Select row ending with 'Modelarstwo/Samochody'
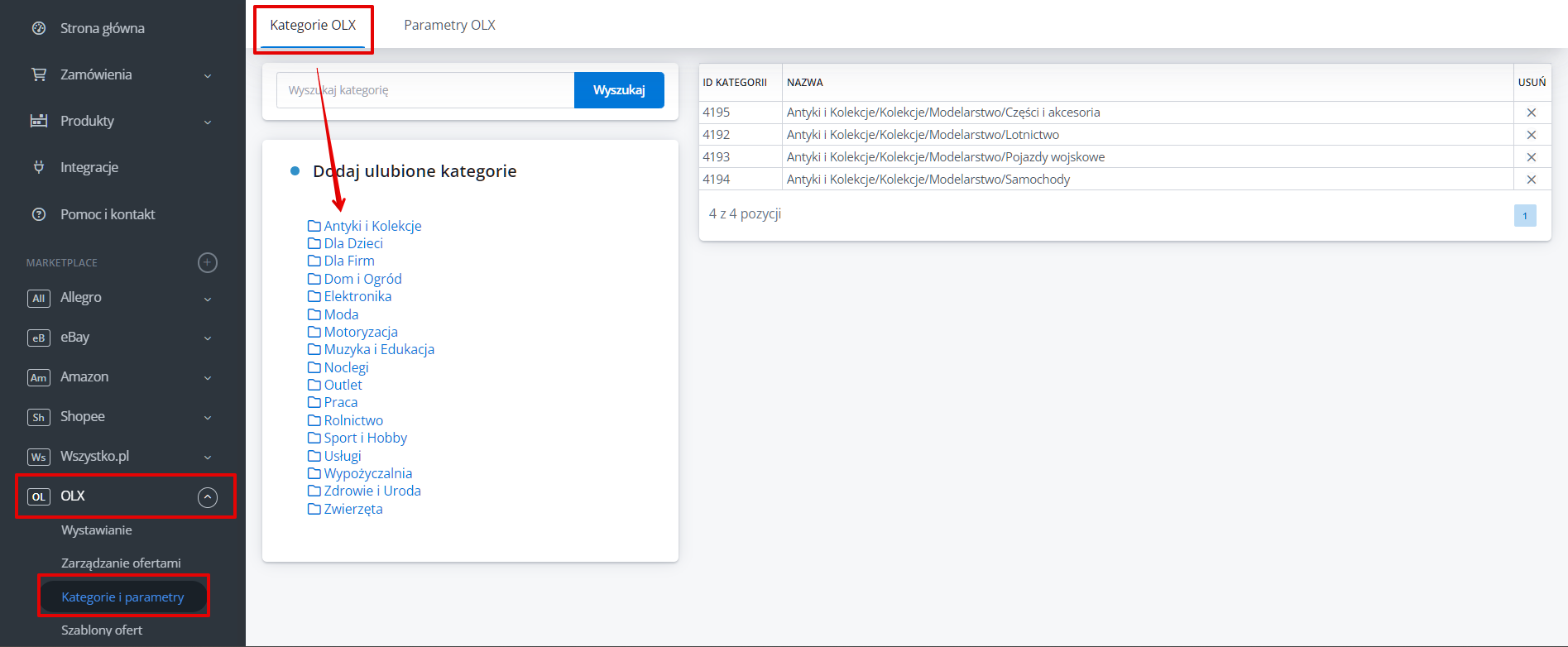 (x=1125, y=180)
